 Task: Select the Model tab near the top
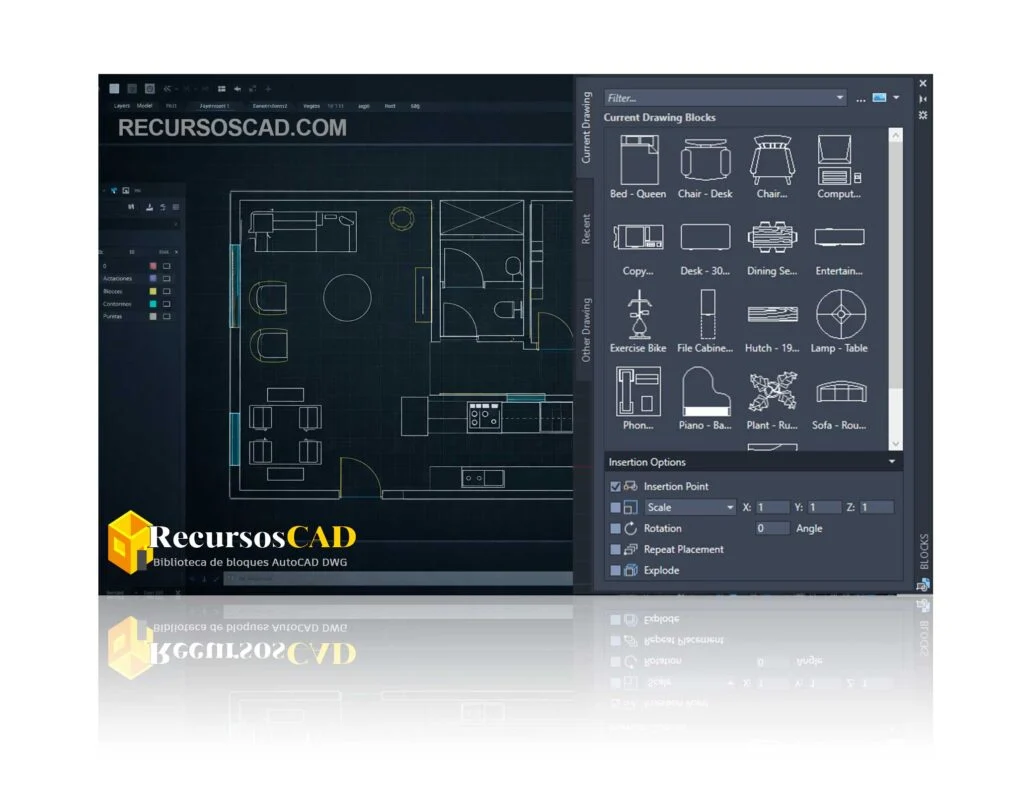click(140, 105)
